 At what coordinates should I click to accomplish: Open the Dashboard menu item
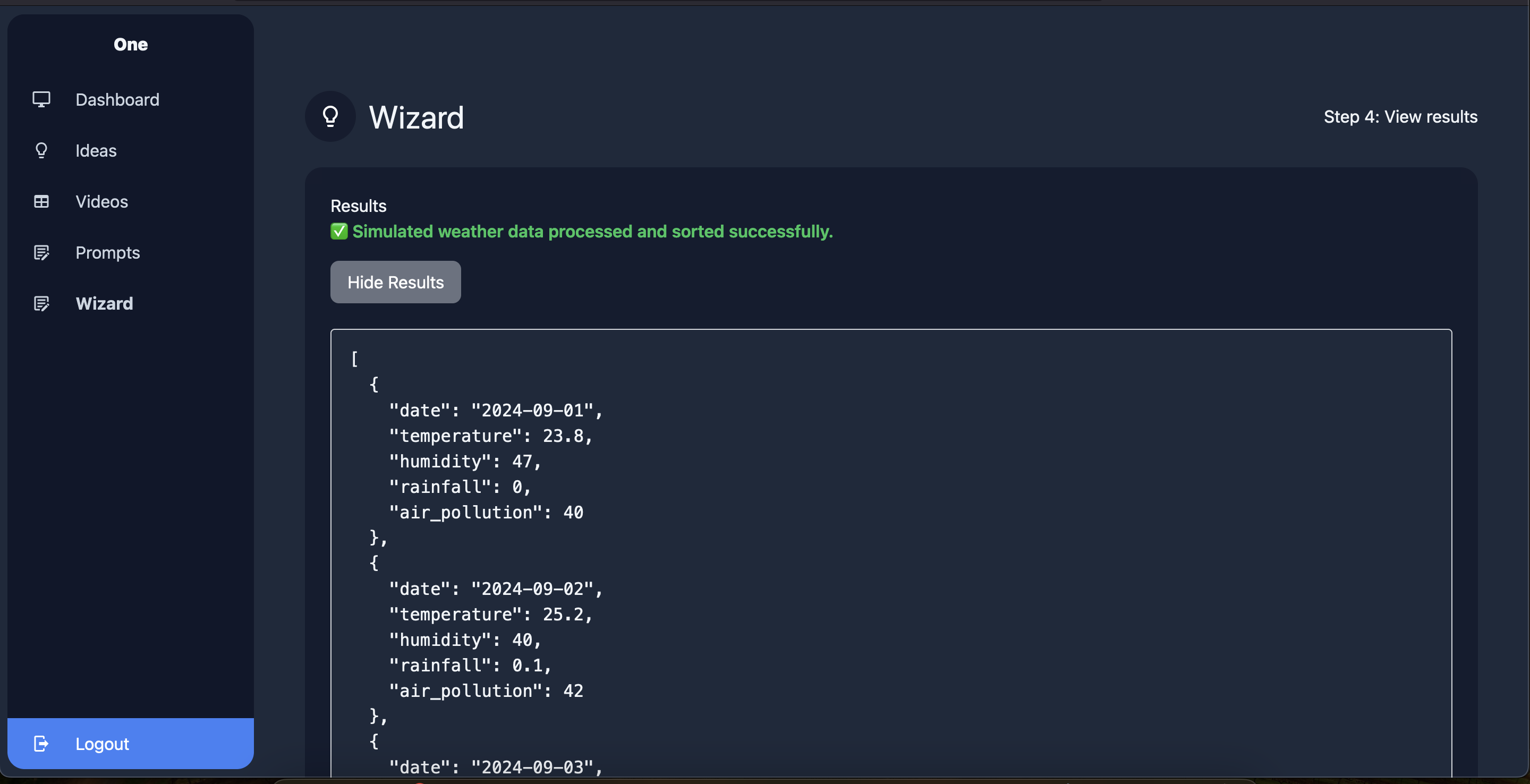point(117,99)
